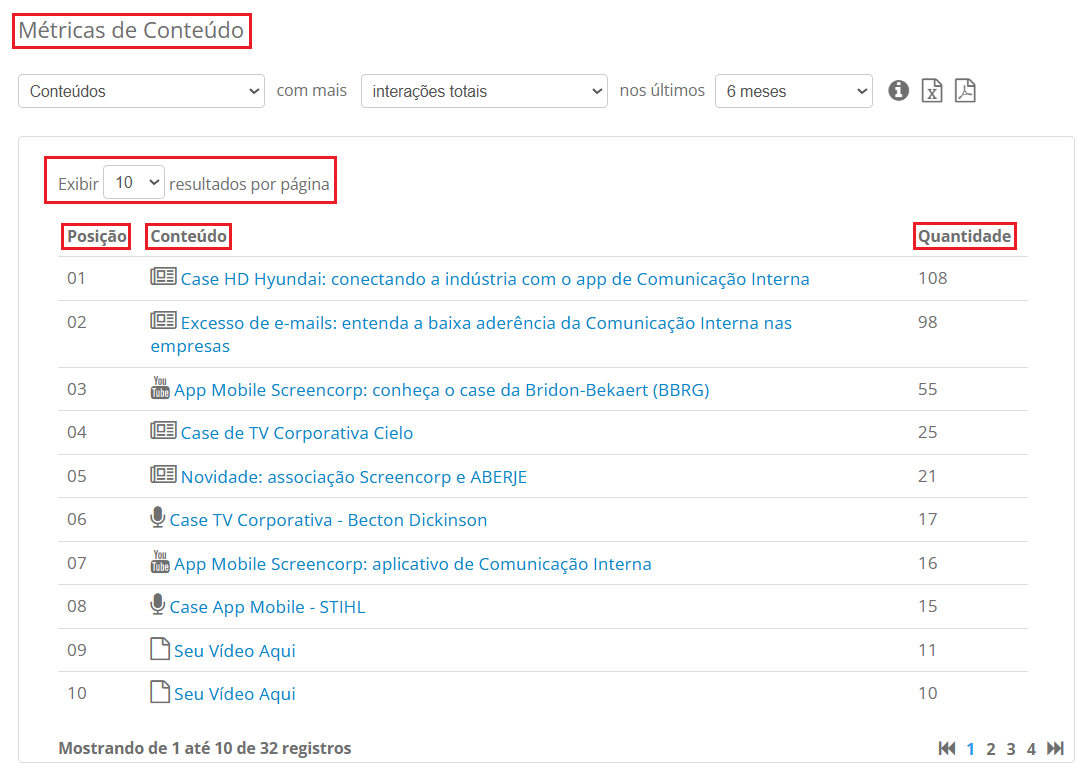Click newspaper icon beside Excesso de e-mails
This screenshot has width=1082, height=777.
(x=164, y=320)
